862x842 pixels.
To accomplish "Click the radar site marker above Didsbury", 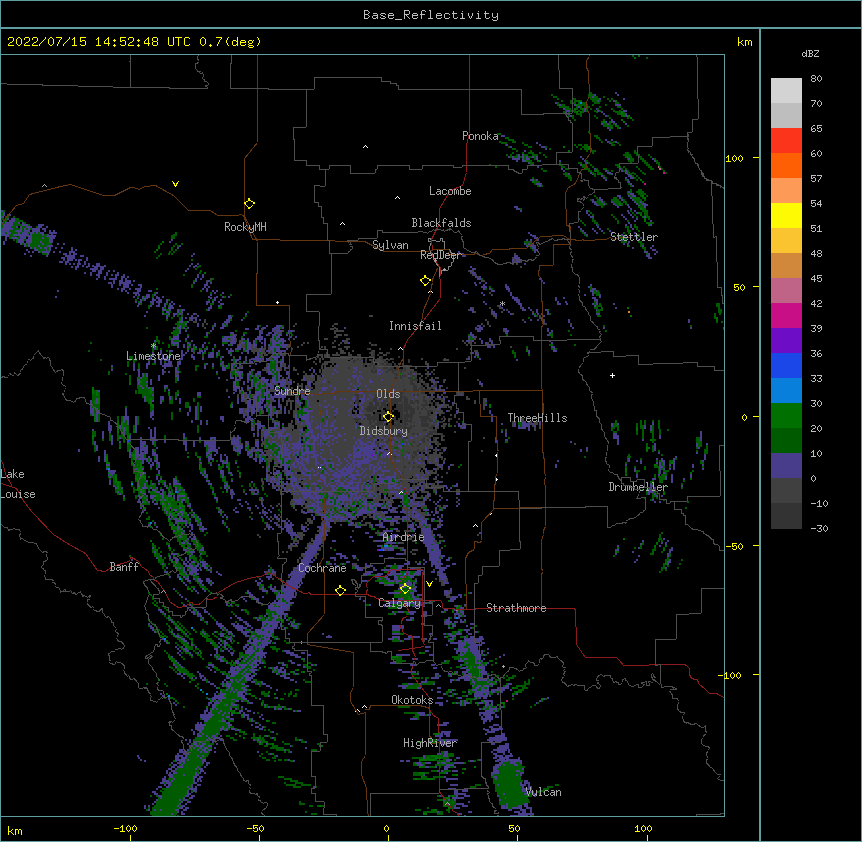I will tap(389, 417).
